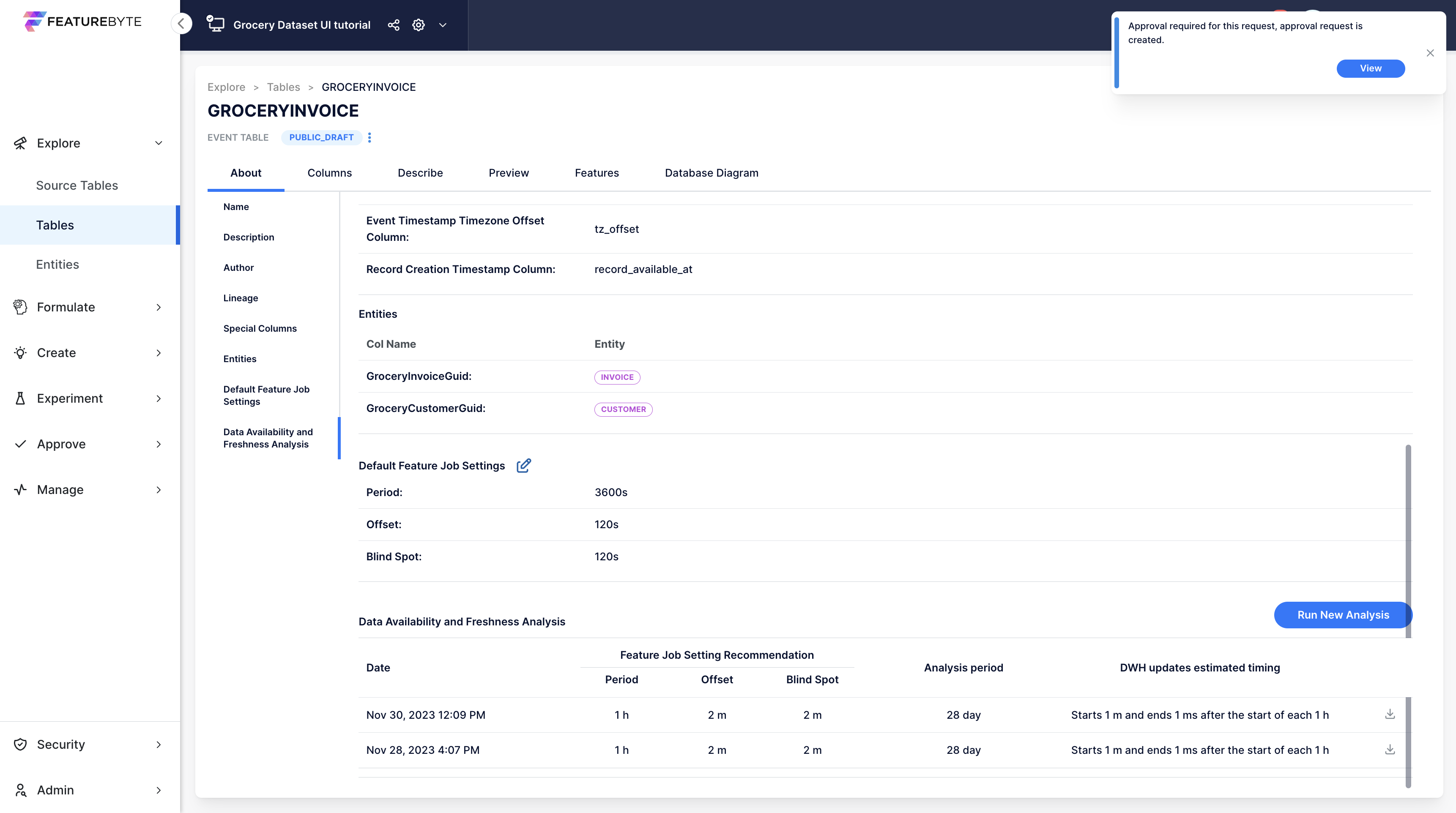Edit Default Feature Job Settings pencil icon

[x=523, y=466]
